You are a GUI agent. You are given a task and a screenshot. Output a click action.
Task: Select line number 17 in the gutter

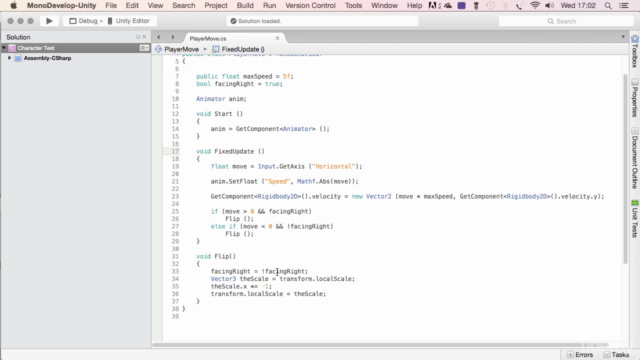pos(175,151)
